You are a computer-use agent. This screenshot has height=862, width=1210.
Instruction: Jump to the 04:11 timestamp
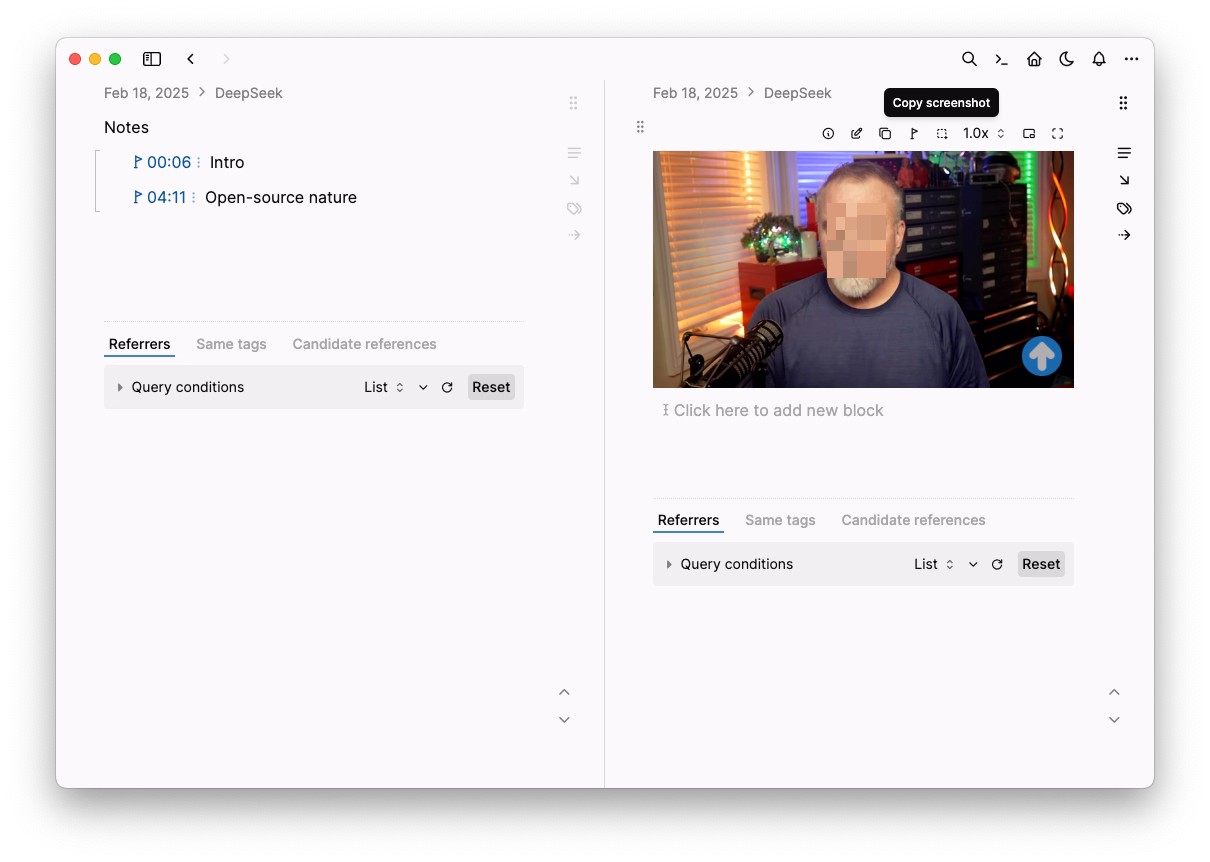point(167,197)
